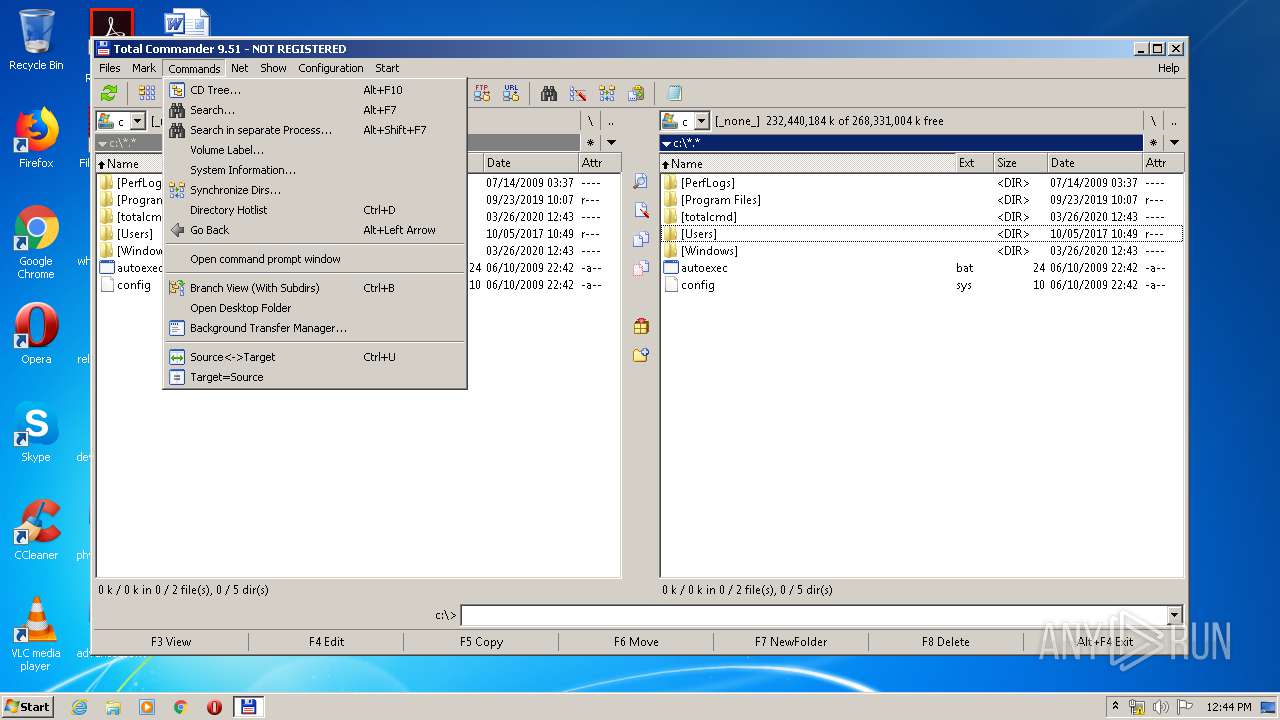Viewport: 1280px width, 720px height.
Task: Open System Information... entry
Action: pyautogui.click(x=315, y=170)
